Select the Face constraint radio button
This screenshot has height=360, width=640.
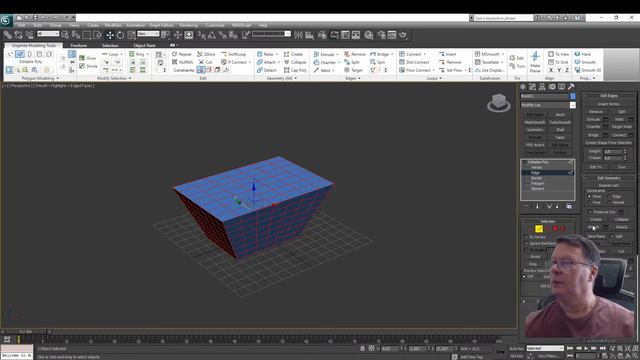click(589, 202)
